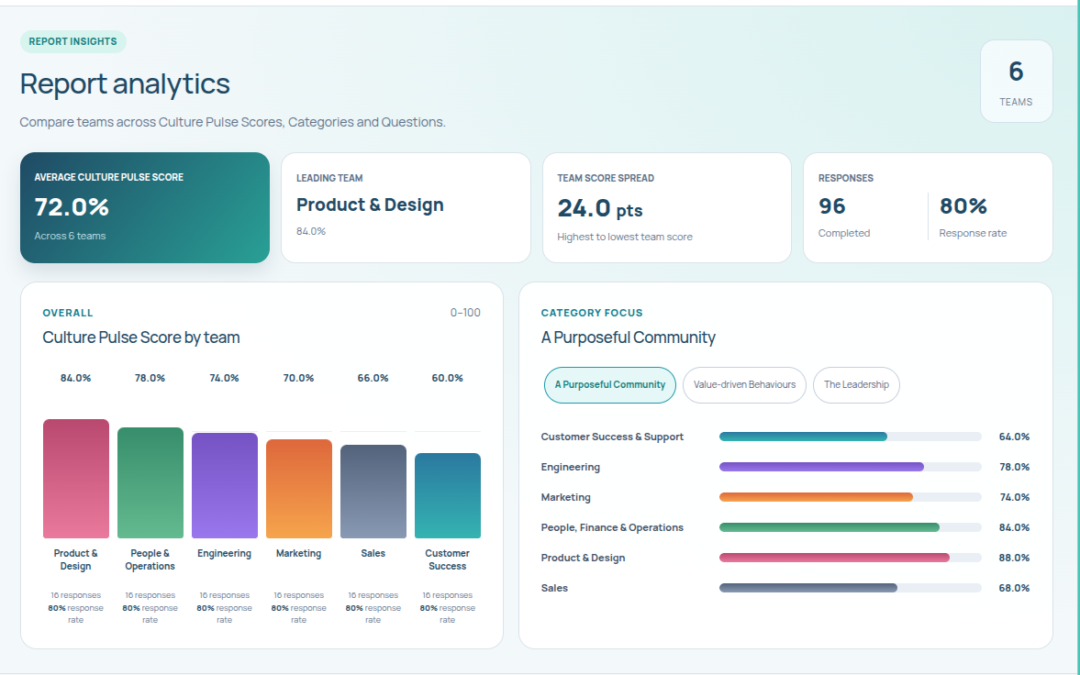The width and height of the screenshot is (1080, 675).
Task: Select the Engineering purple bar
Action: [x=225, y=486]
